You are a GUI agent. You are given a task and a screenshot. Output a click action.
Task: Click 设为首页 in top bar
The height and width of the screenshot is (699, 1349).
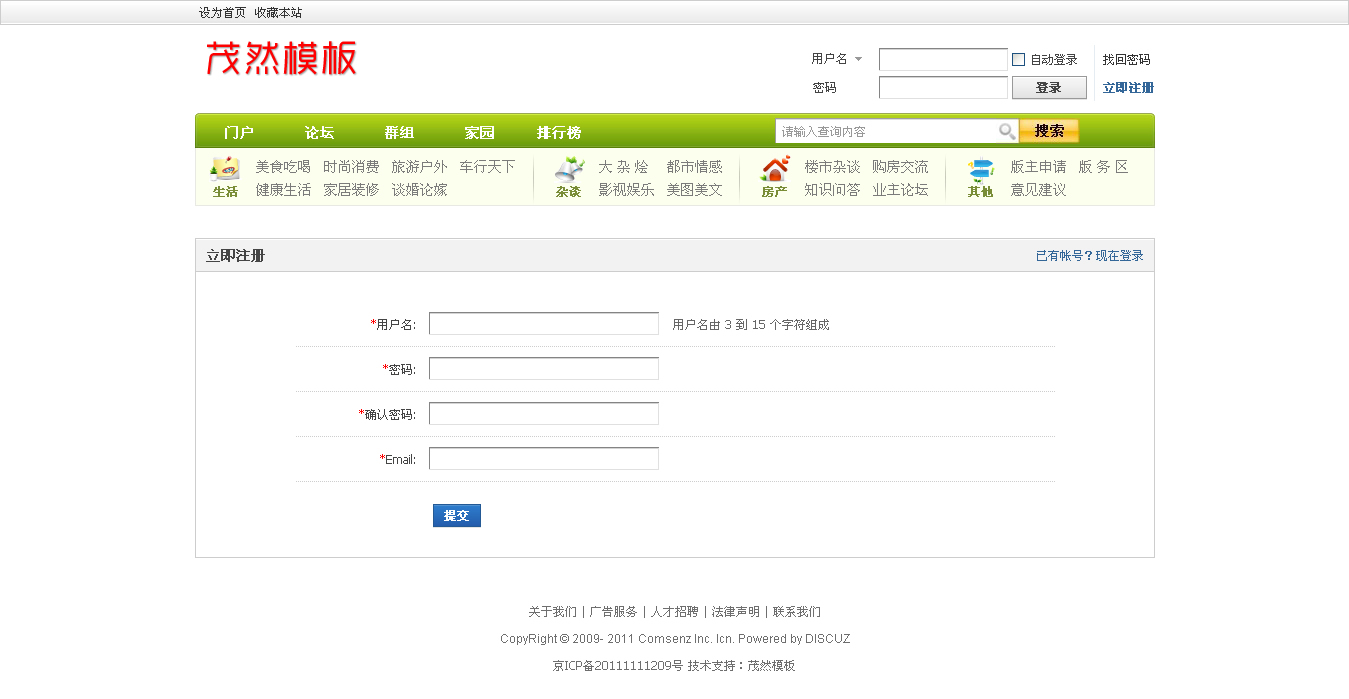tap(222, 13)
